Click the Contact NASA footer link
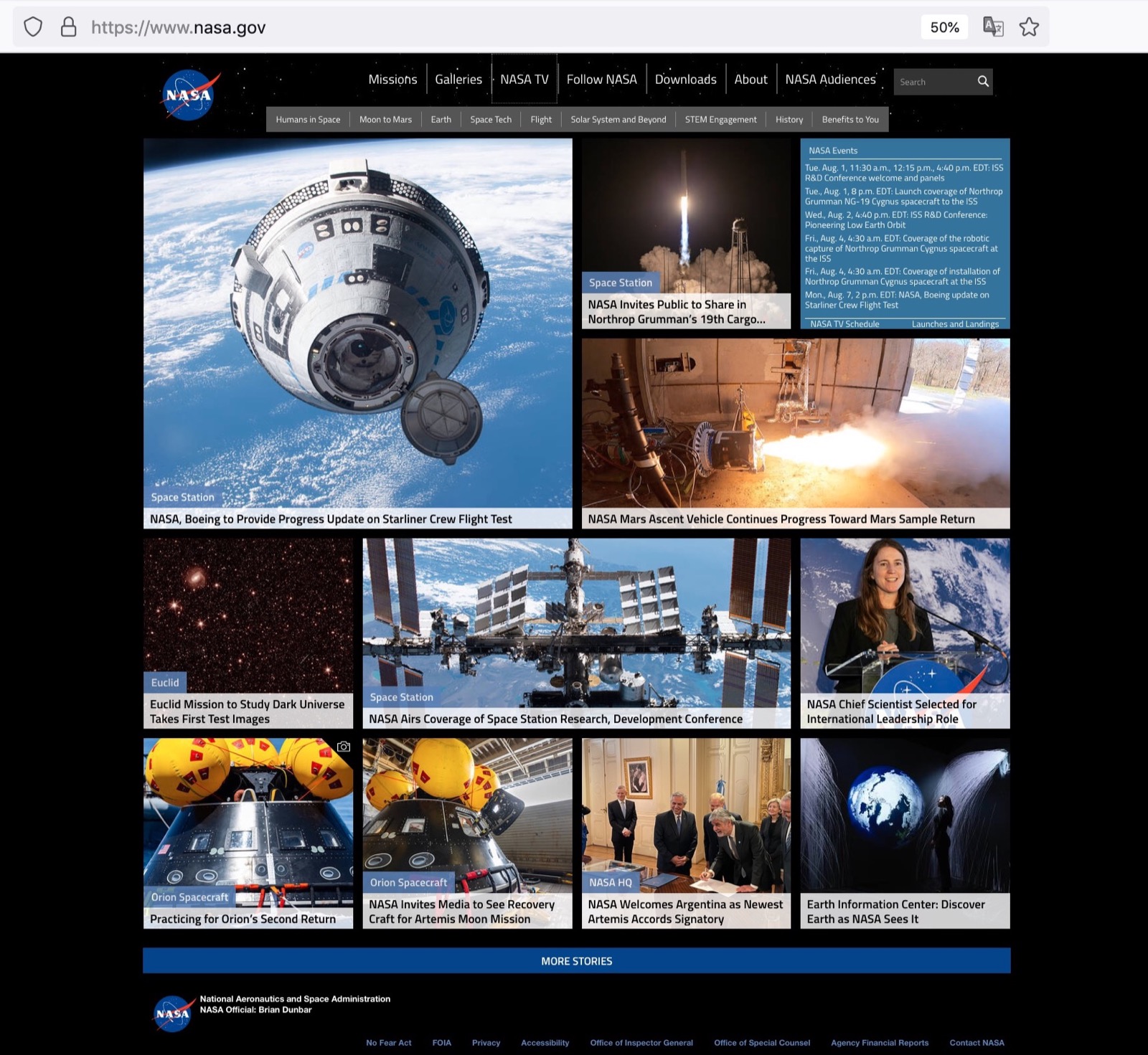Viewport: 1148px width, 1055px height. [x=977, y=1043]
